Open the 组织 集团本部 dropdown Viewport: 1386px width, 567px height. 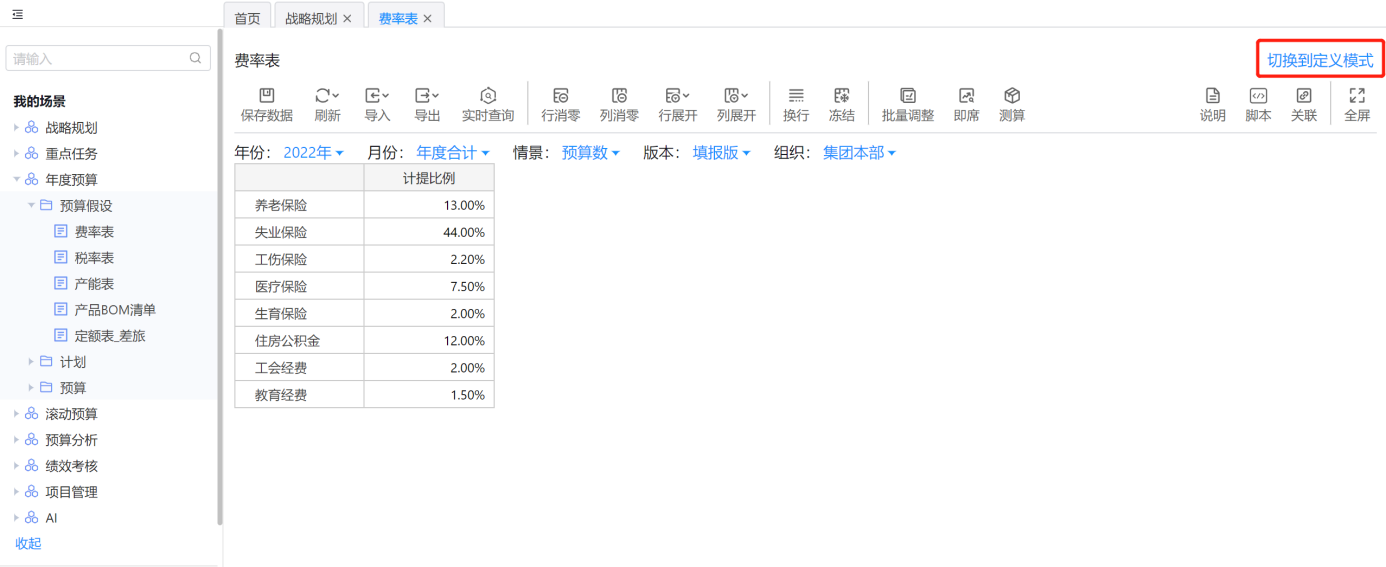(x=859, y=153)
